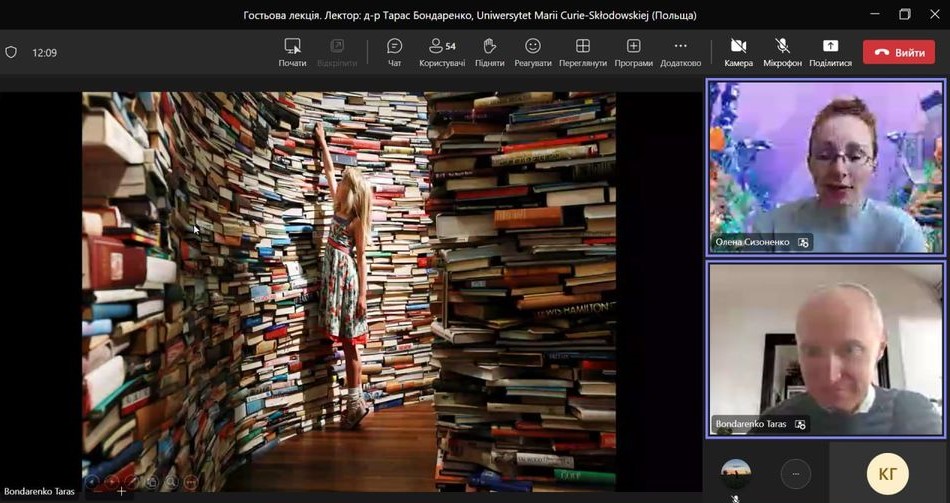Click the zoom magnifier on shared slide

pos(171,482)
